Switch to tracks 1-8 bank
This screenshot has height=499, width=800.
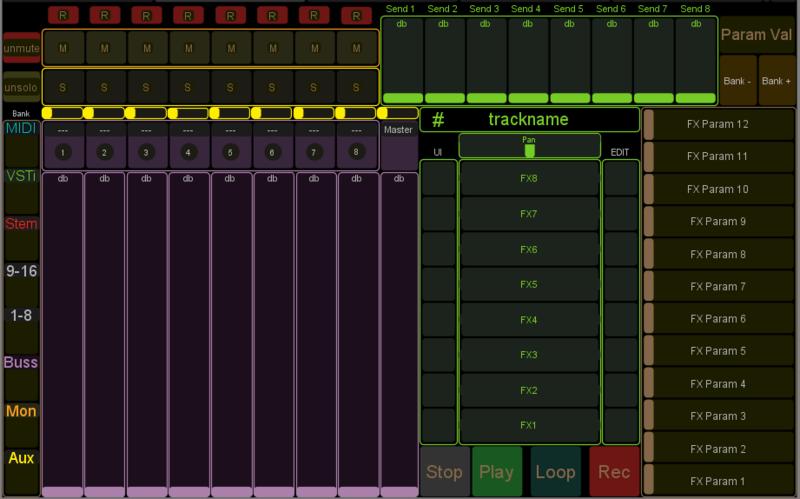pos(21,330)
